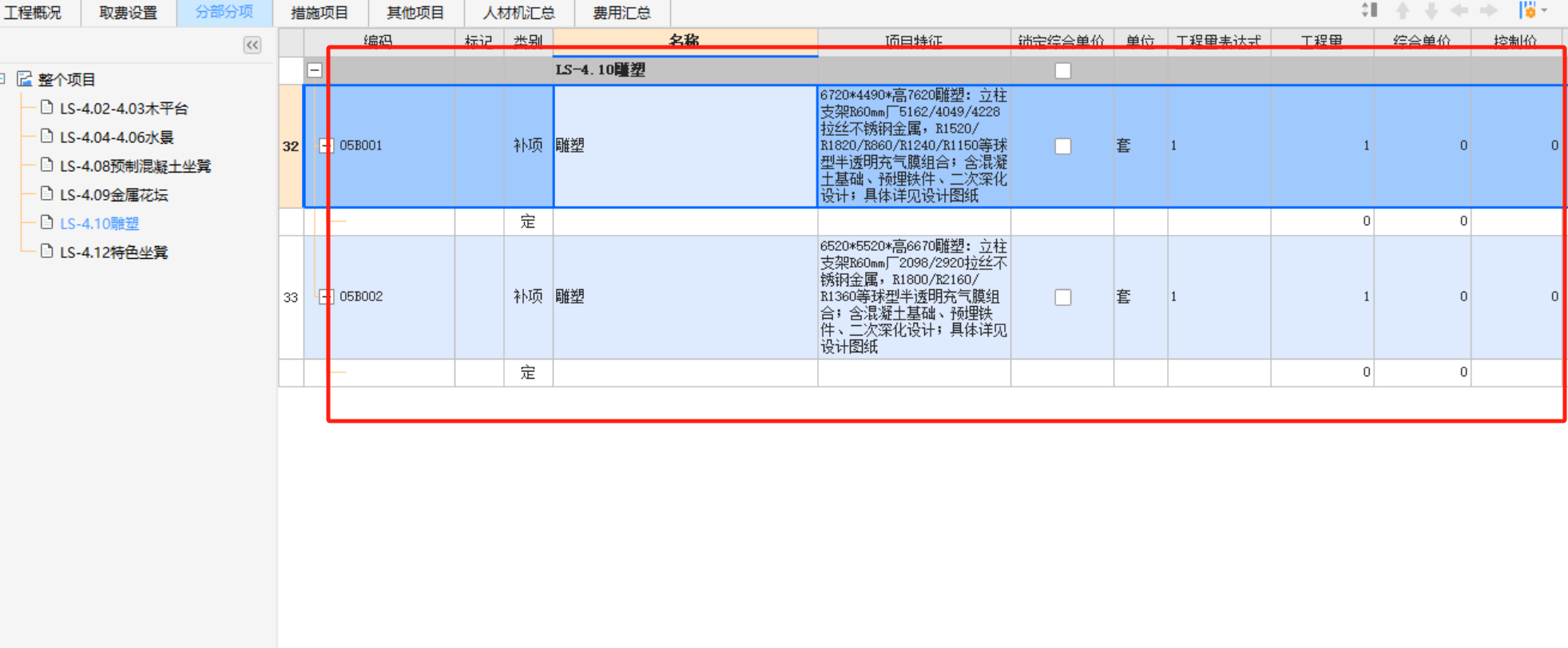Viewport: 1568px width, 648px height.
Task: Click feature description starting 6520*5520
Action: (914, 296)
